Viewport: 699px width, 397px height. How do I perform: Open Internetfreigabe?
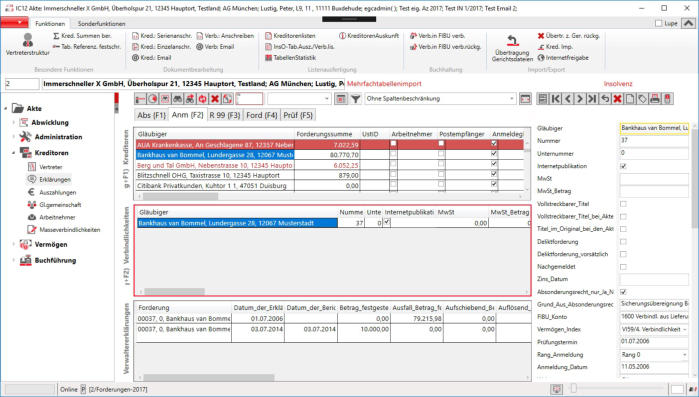tap(563, 57)
